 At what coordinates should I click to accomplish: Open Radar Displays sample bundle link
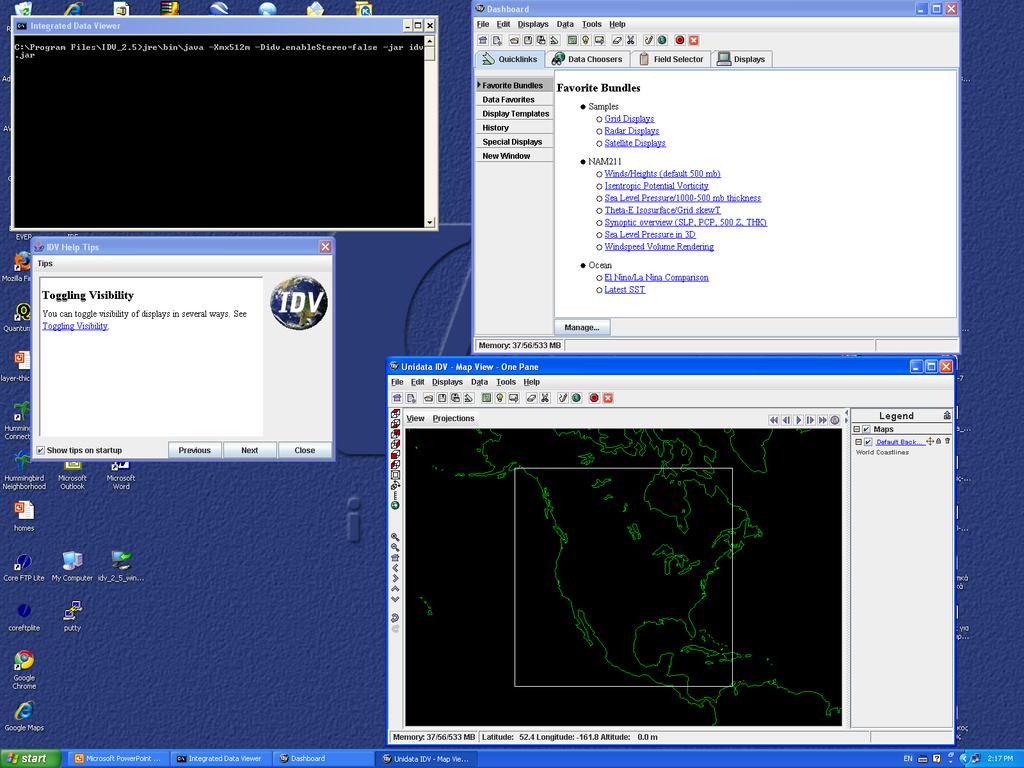click(x=632, y=131)
